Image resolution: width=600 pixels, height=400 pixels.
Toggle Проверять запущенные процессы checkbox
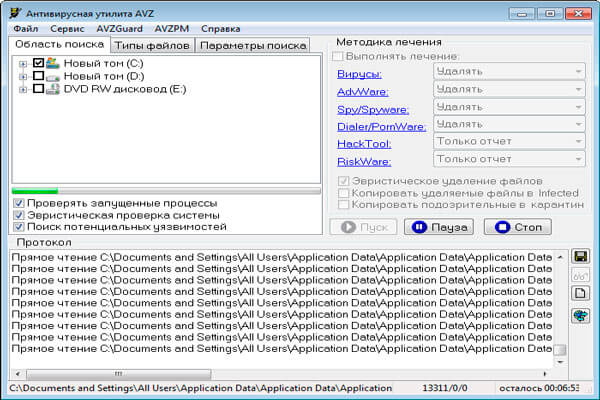[19, 203]
